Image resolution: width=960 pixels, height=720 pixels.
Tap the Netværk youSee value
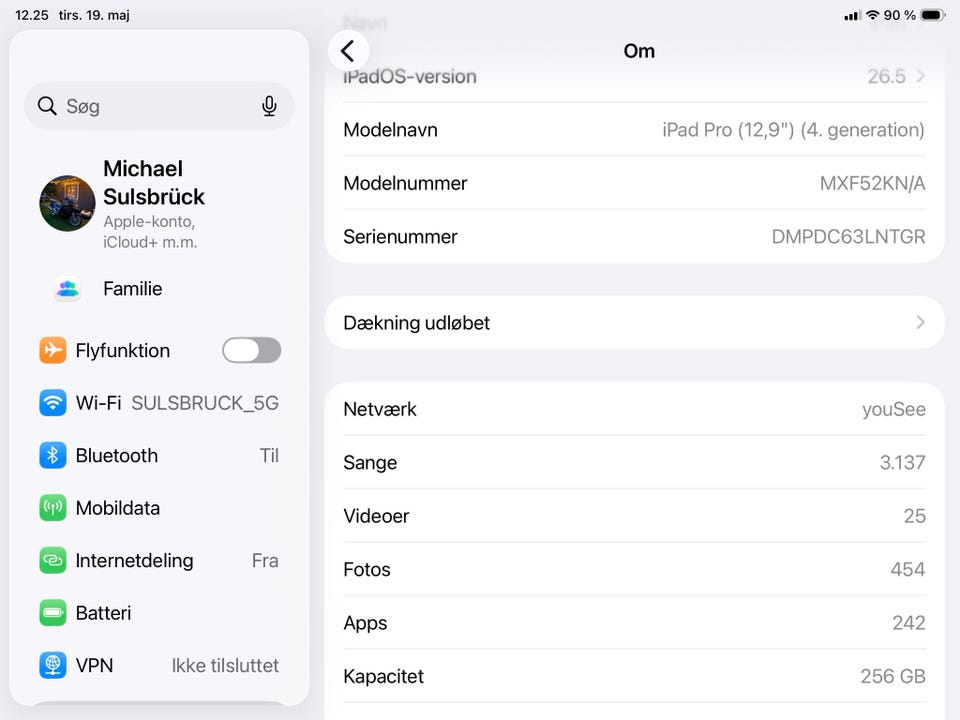pos(894,409)
